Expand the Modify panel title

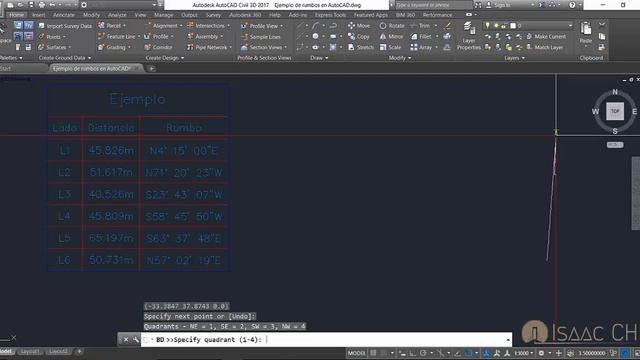[400, 58]
